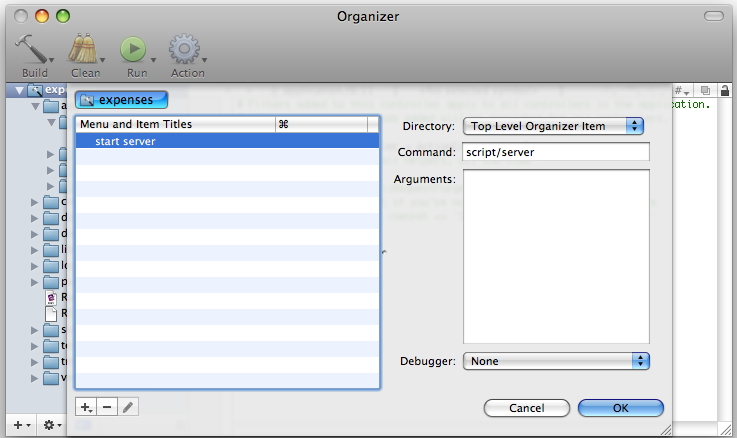Click the lock icon in editor bar
The width and height of the screenshot is (737, 438).
pos(725,90)
